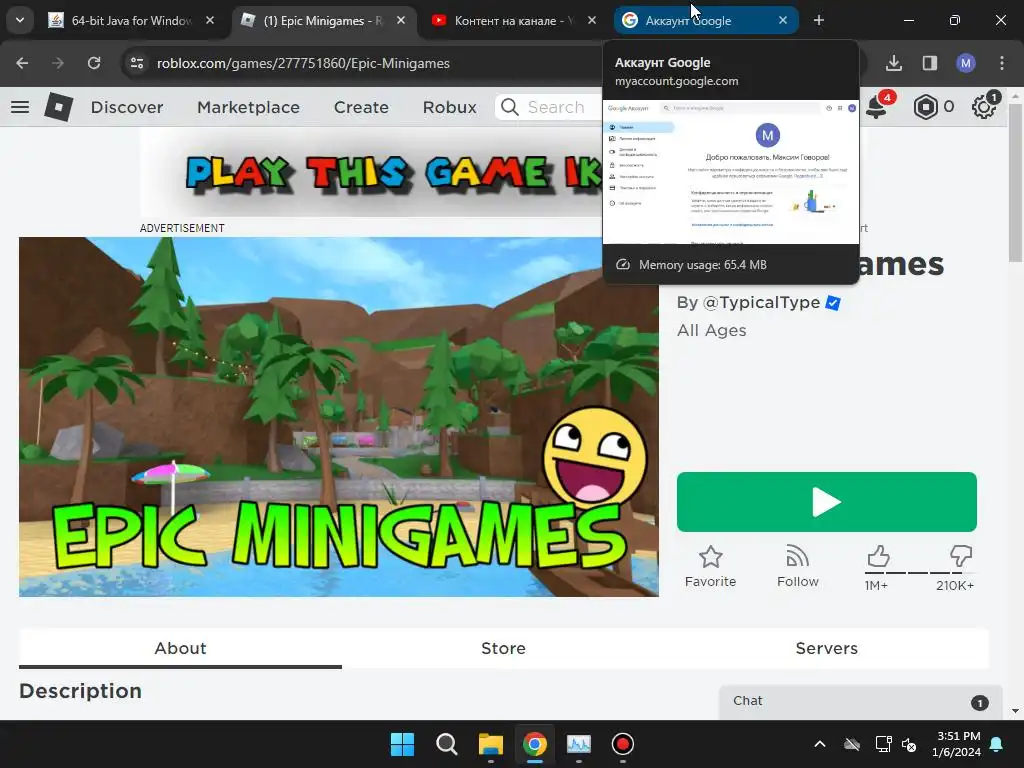Click the cloud sync tray icon
This screenshot has height=768, width=1024.
852,744
